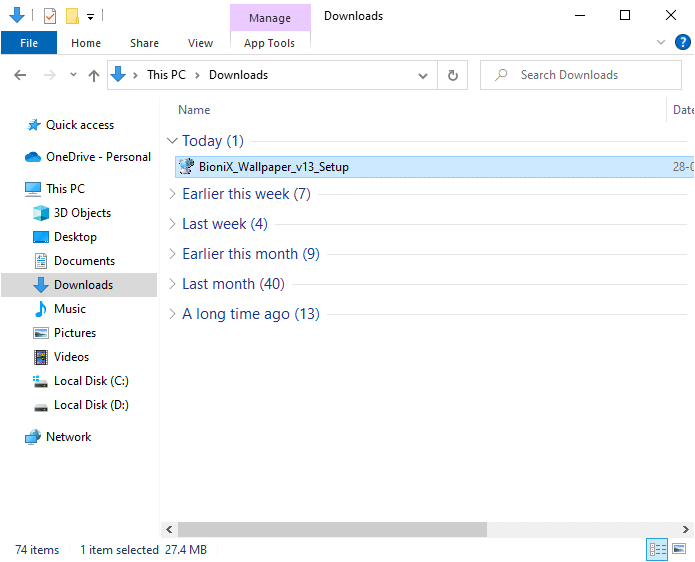Open Documents in the navigation pane
Screen dimensions: 695x562
coord(84,261)
